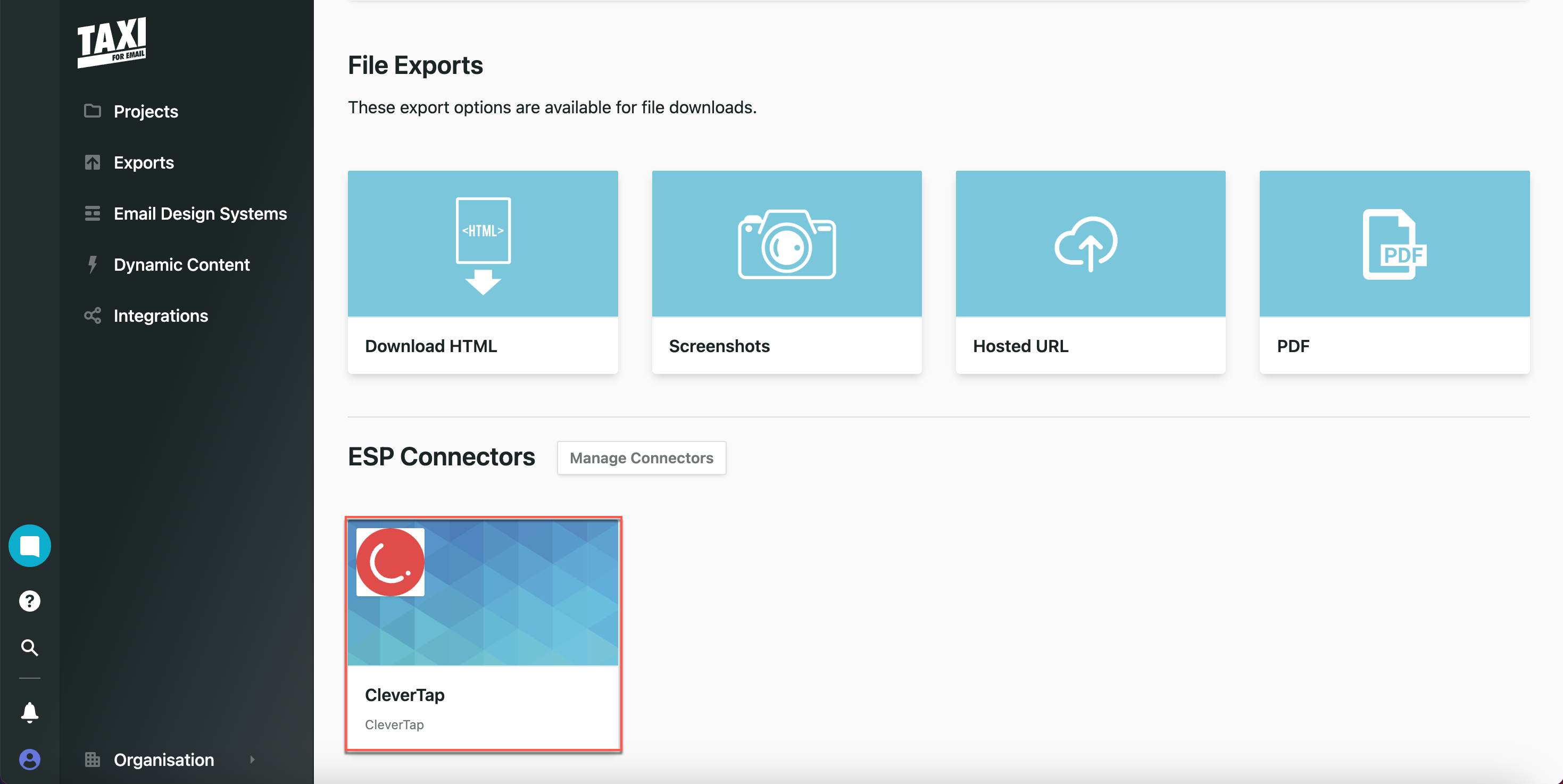Screen dimensions: 1563x784
Task: Open the user profile avatar
Action: point(30,759)
